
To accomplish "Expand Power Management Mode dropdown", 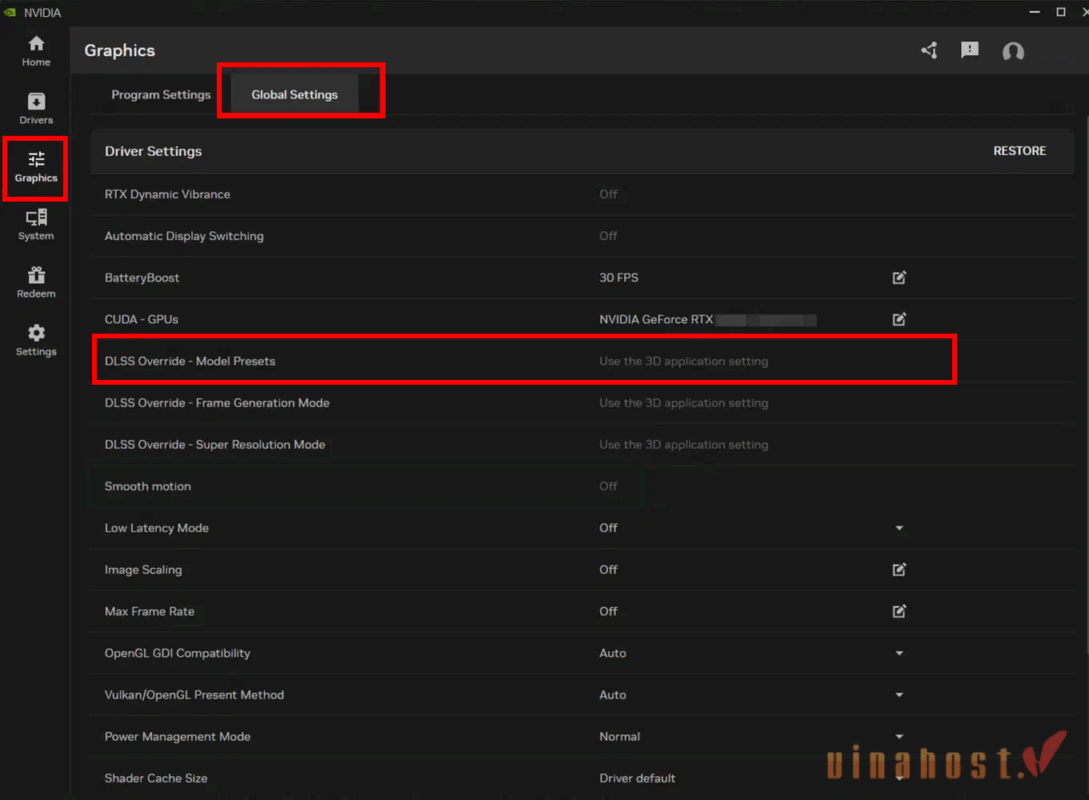I will coord(899,736).
